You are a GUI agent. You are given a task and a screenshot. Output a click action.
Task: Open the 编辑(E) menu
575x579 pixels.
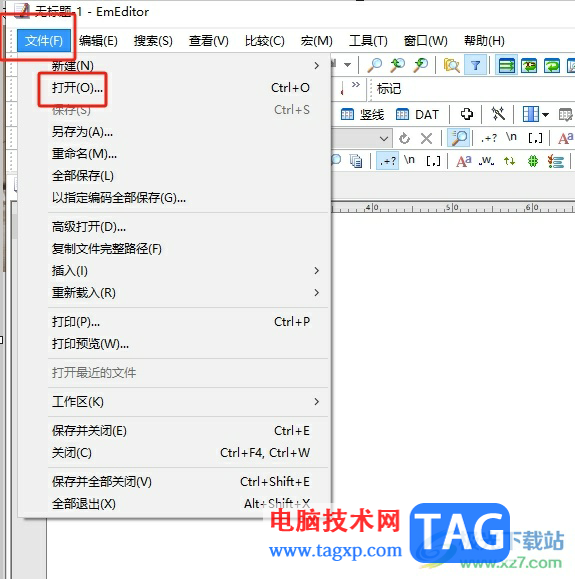(x=98, y=41)
